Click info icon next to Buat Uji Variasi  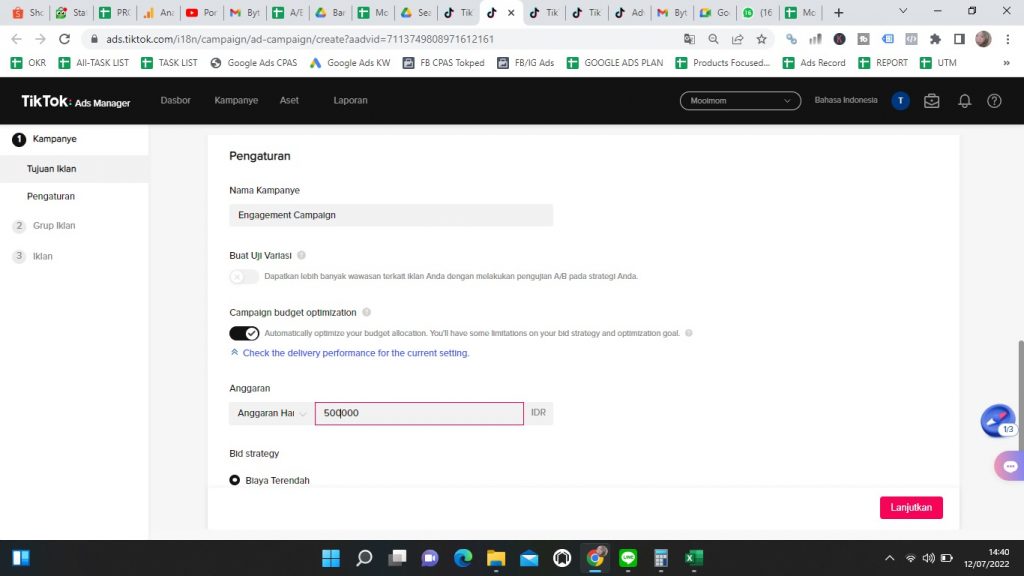pos(302,256)
